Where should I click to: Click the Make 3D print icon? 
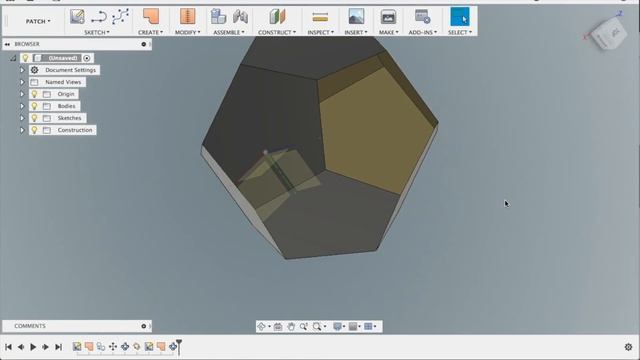pyautogui.click(x=388, y=17)
